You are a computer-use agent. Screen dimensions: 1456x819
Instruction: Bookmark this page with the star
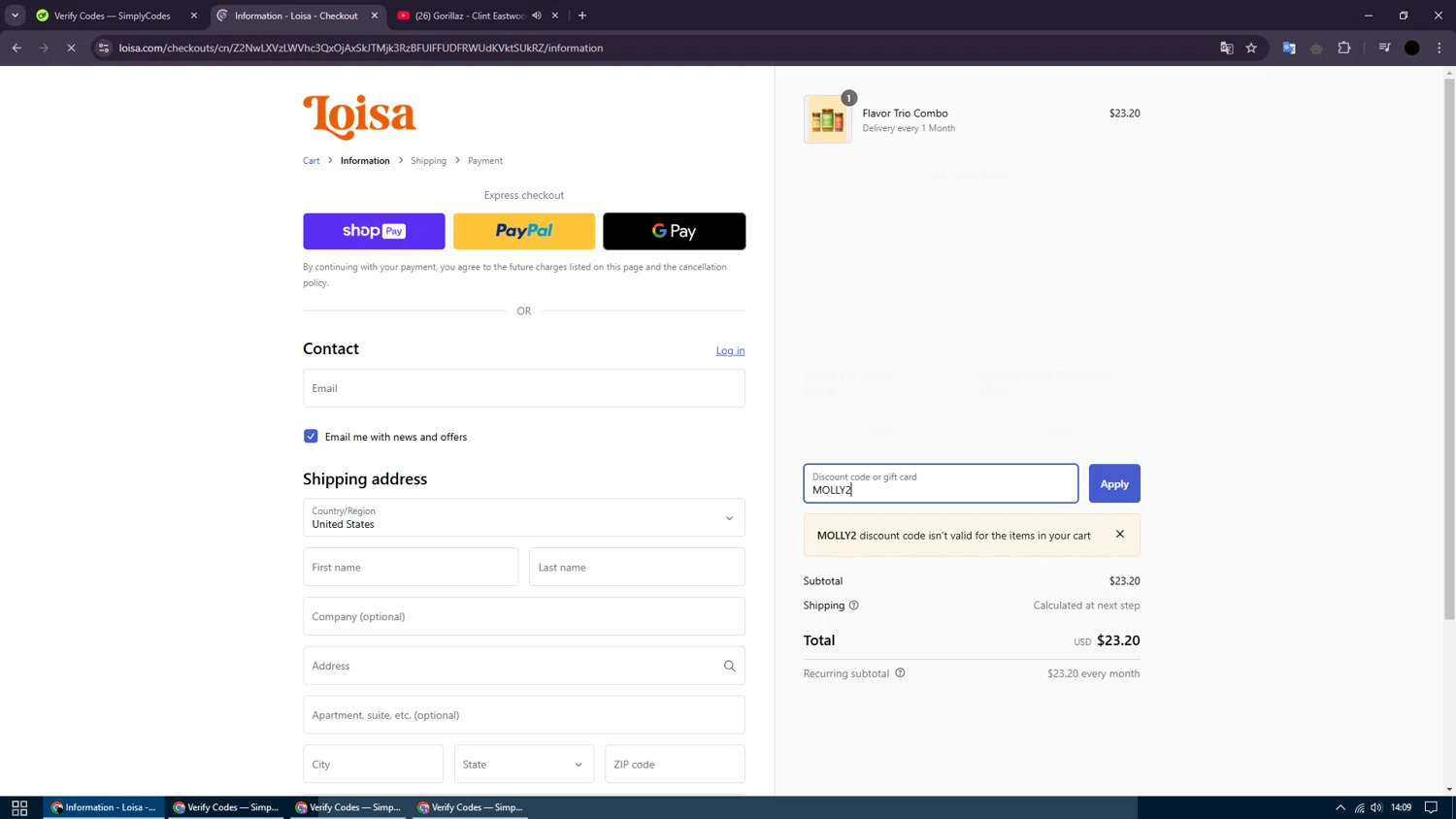coord(1251,48)
